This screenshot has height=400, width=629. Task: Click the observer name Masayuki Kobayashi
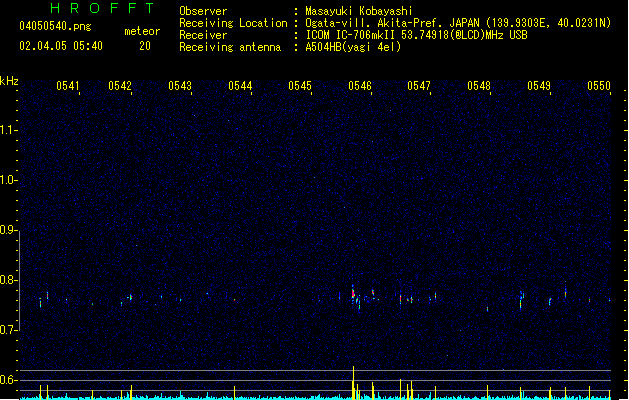pos(359,11)
